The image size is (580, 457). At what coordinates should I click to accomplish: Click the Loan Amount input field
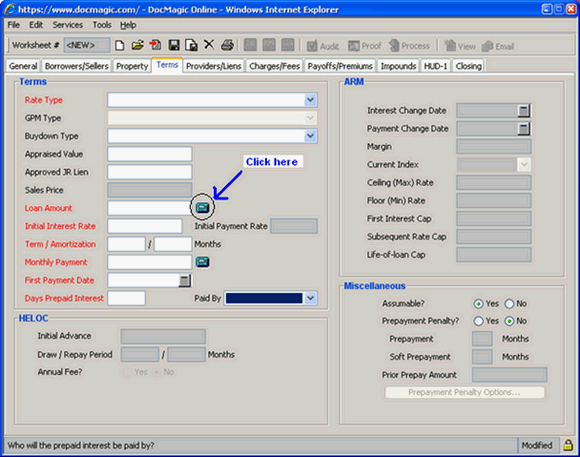(x=150, y=208)
